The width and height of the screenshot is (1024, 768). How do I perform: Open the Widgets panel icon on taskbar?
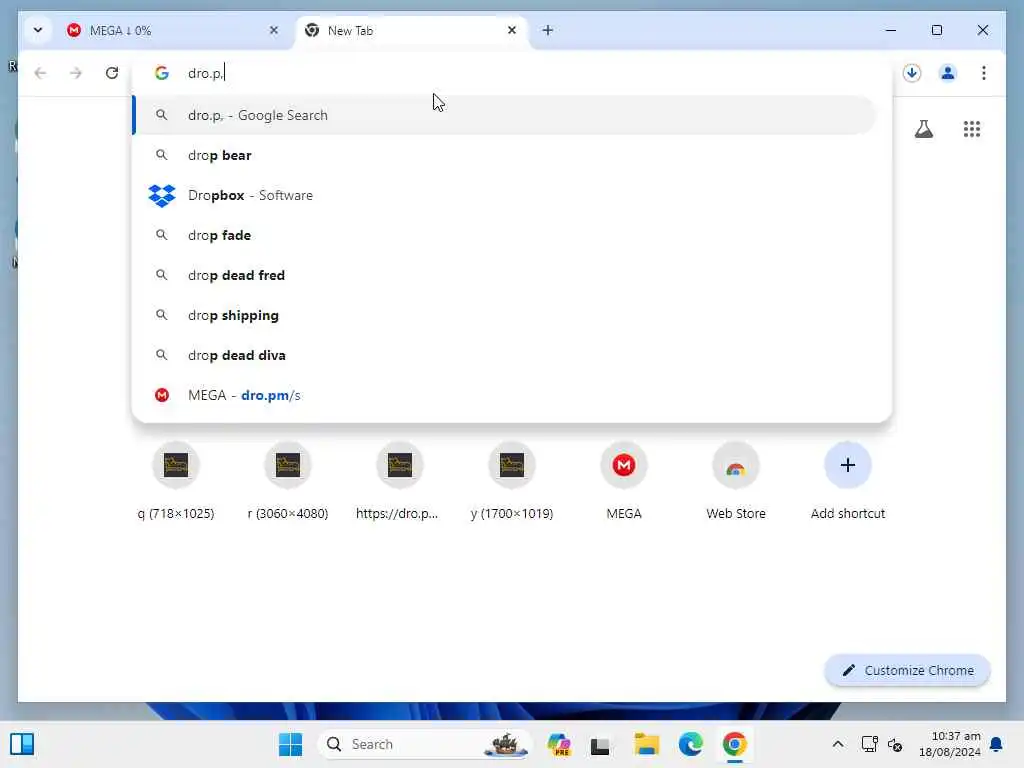pos(22,744)
